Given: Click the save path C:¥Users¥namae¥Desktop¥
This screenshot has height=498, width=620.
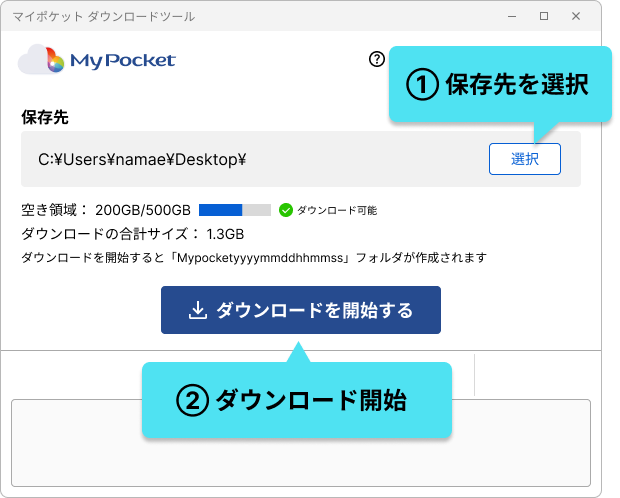Looking at the screenshot, I should tap(142, 159).
